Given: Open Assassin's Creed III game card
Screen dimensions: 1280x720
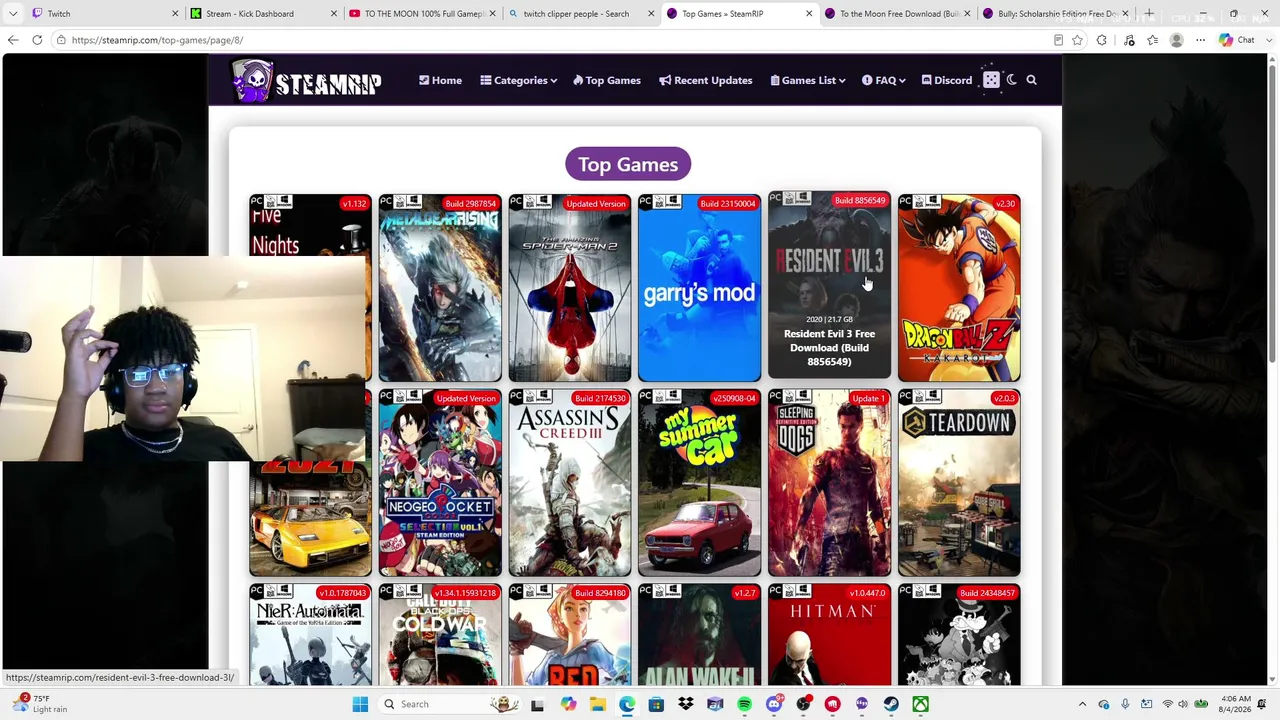Looking at the screenshot, I should (x=570, y=483).
